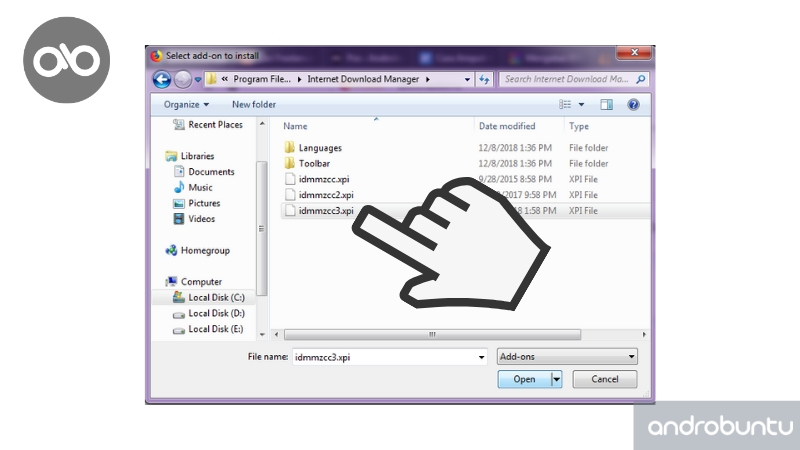Expand the File name dropdown arrow
The height and width of the screenshot is (450, 800).
click(x=481, y=357)
